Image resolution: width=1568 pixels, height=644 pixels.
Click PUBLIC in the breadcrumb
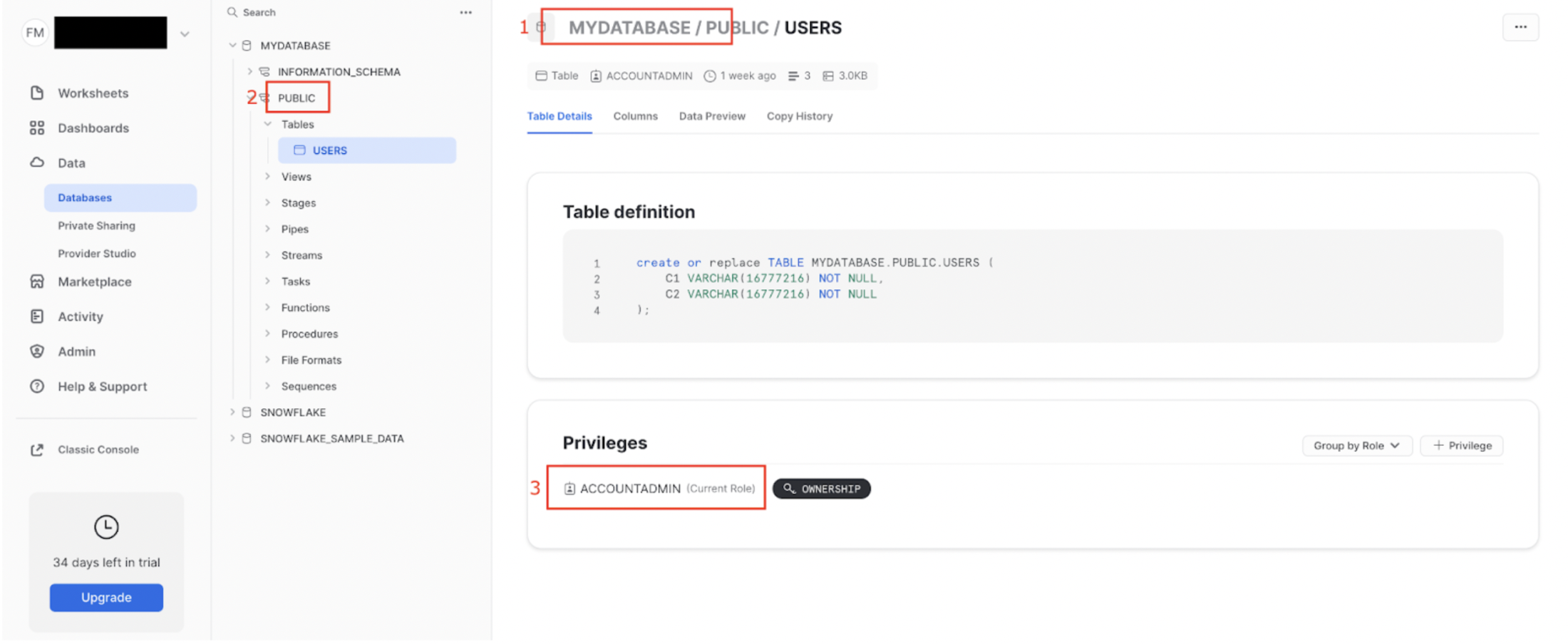[x=737, y=28]
